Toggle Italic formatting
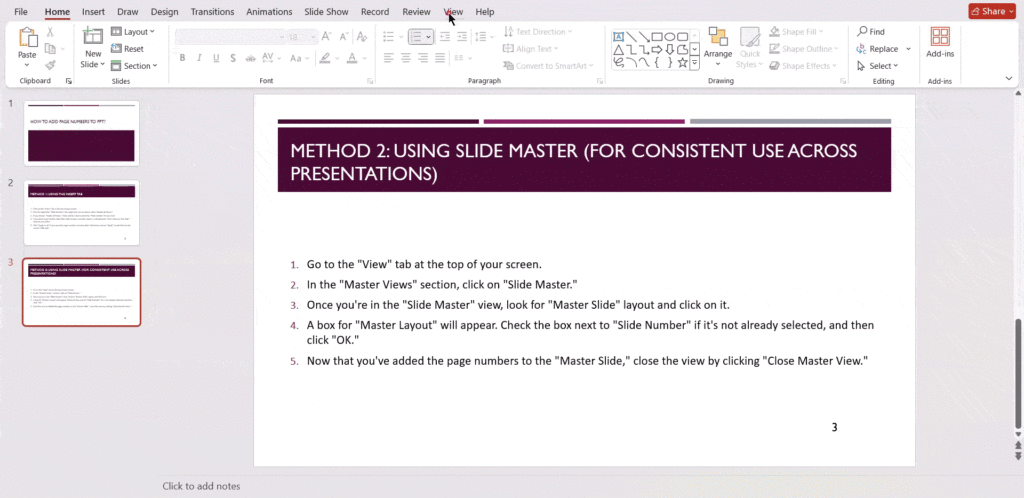1024x498 pixels. point(199,58)
